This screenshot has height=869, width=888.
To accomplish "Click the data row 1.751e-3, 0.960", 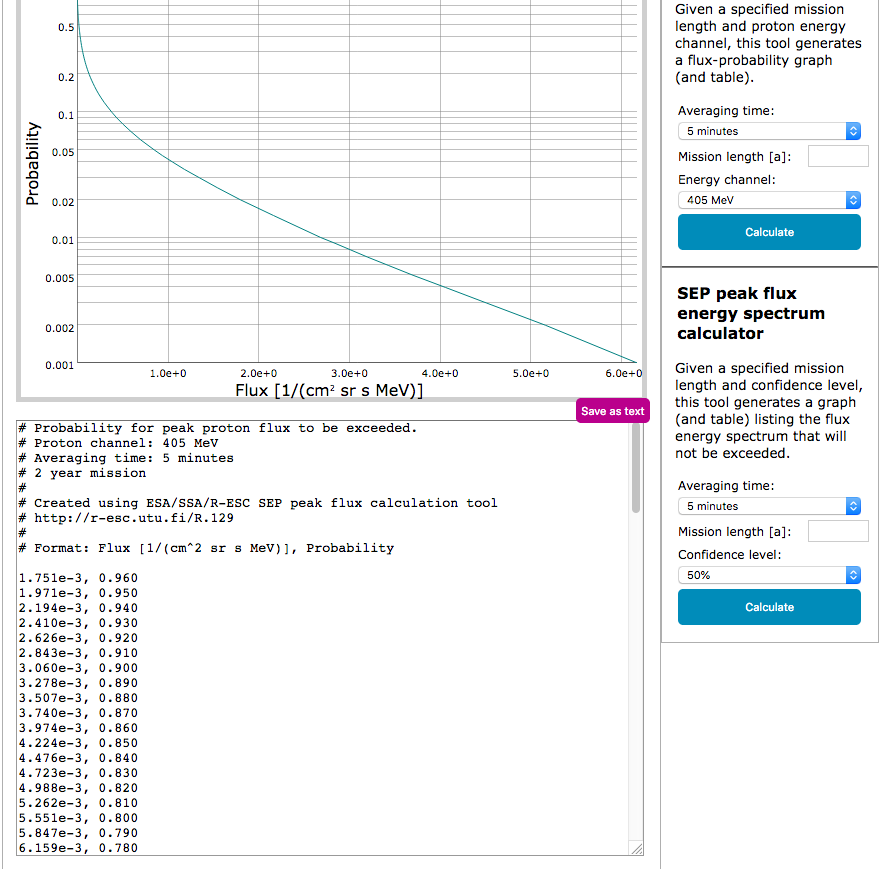I will (x=78, y=578).
